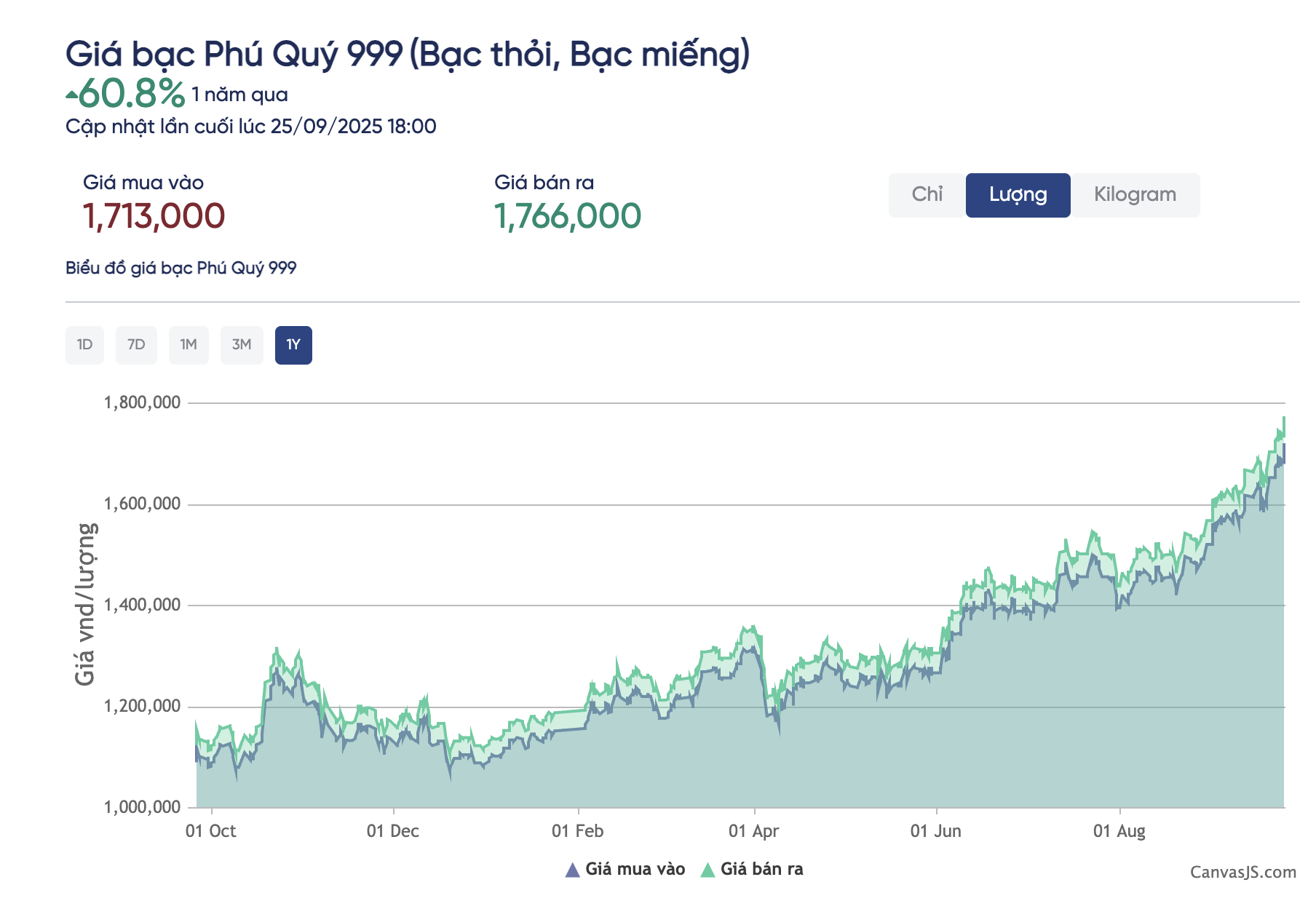The height and width of the screenshot is (901, 1316).
Task: Switch the chart to 1M range
Action: pos(189,345)
